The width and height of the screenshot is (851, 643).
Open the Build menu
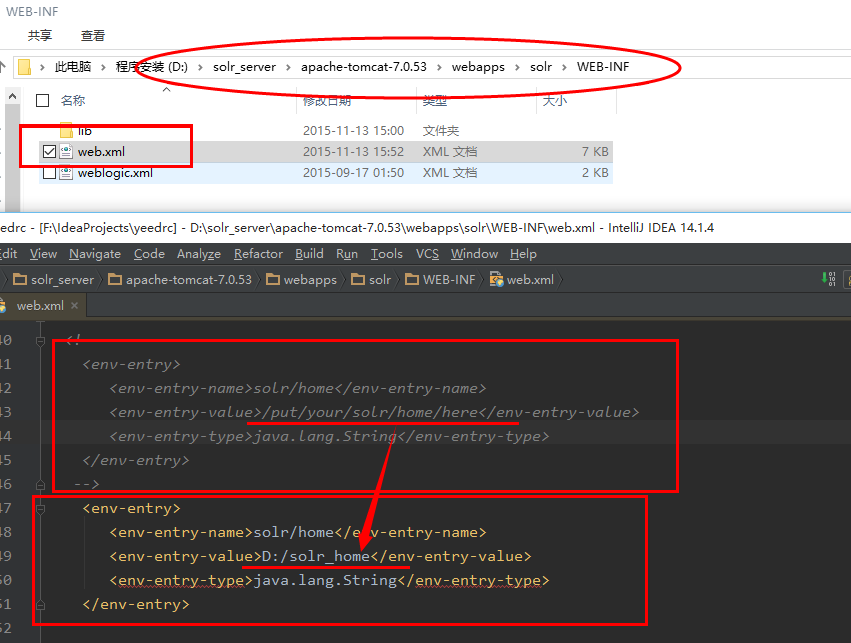[x=309, y=253]
